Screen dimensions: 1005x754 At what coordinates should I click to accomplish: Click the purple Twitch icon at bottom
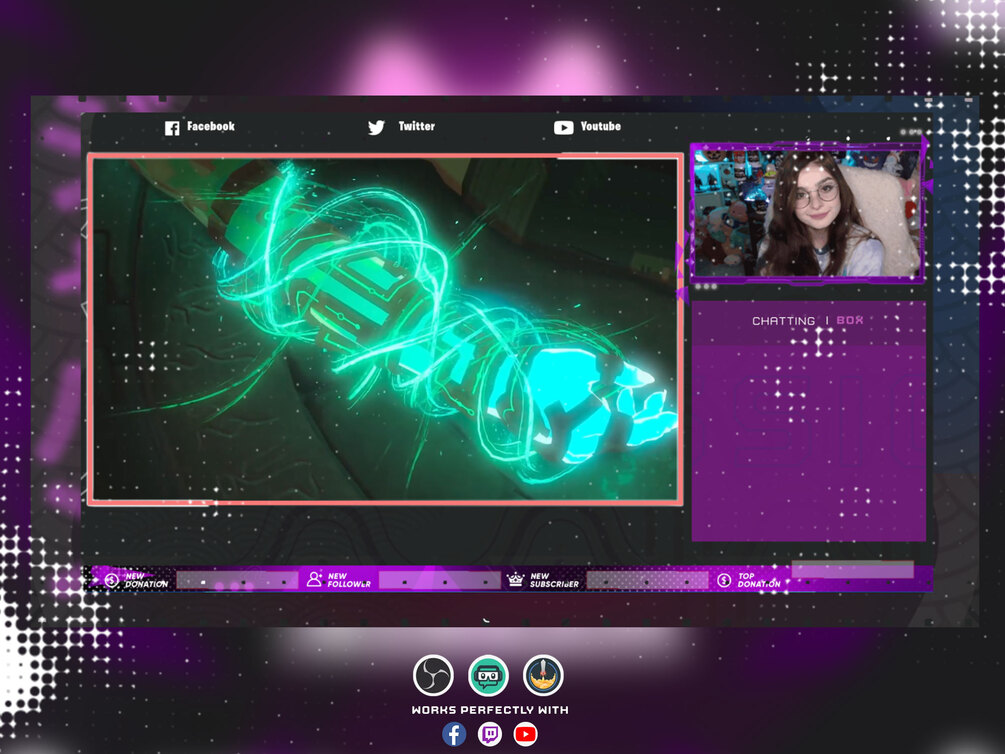point(490,734)
